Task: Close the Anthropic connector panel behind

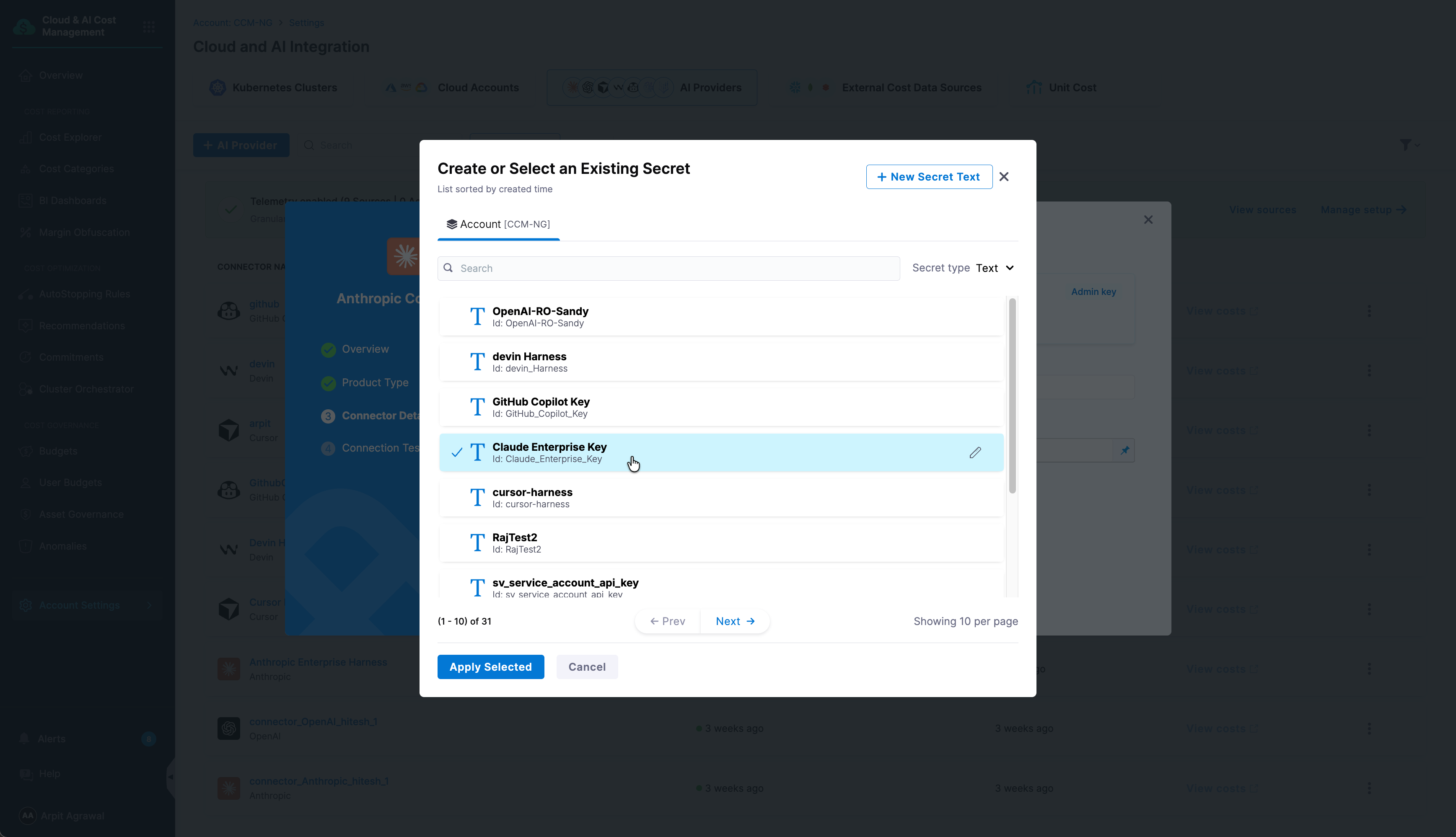Action: click(1148, 220)
